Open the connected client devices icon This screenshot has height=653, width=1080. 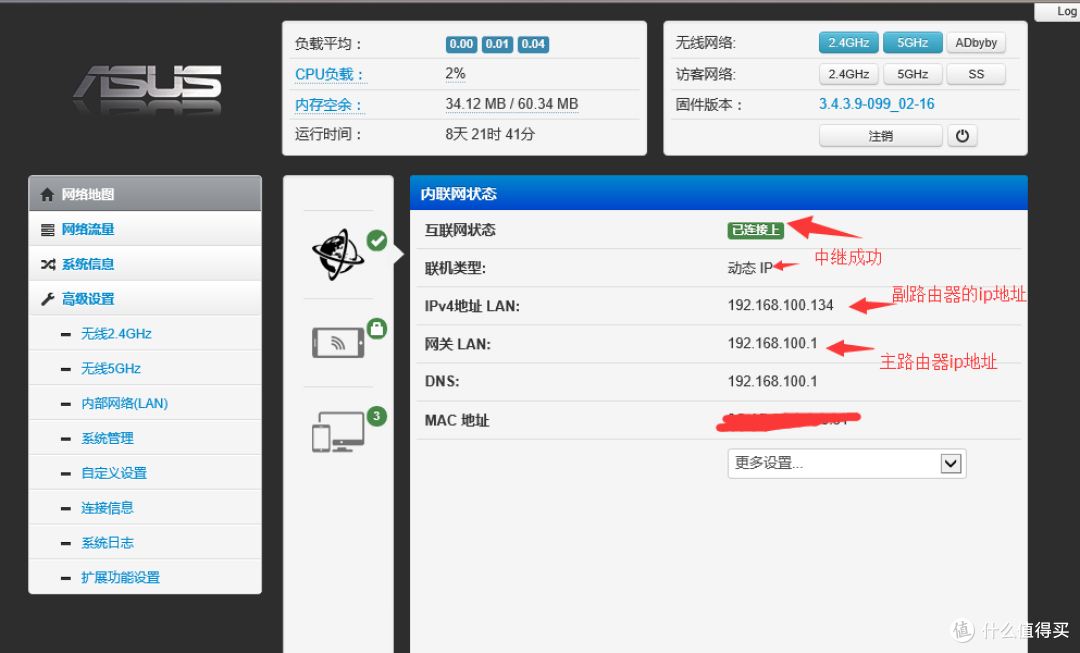coord(338,432)
